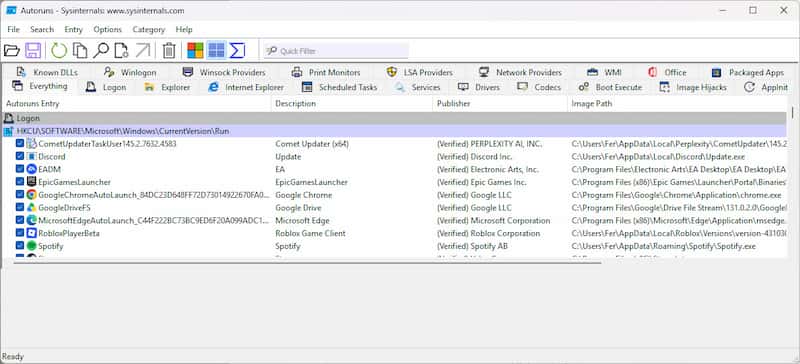Click the Copy toolbar icon
The height and width of the screenshot is (364, 800).
point(80,51)
